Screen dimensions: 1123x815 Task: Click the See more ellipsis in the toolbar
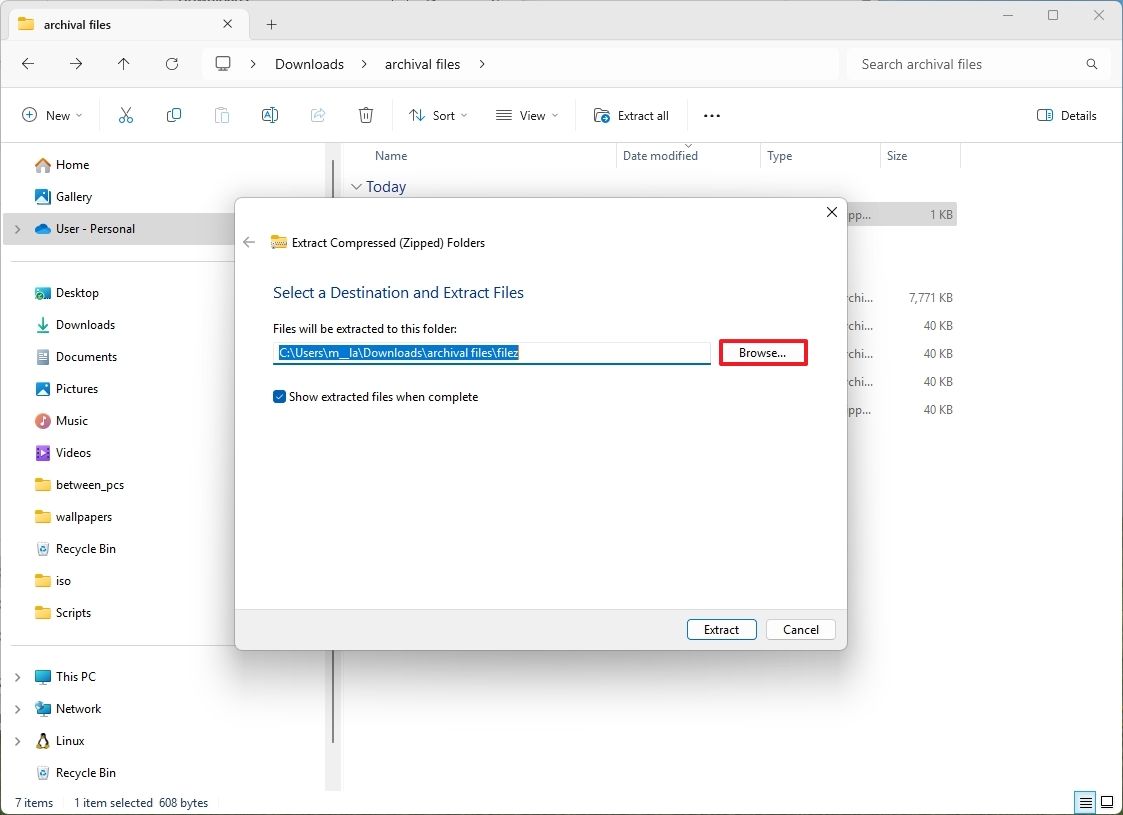click(x=711, y=115)
